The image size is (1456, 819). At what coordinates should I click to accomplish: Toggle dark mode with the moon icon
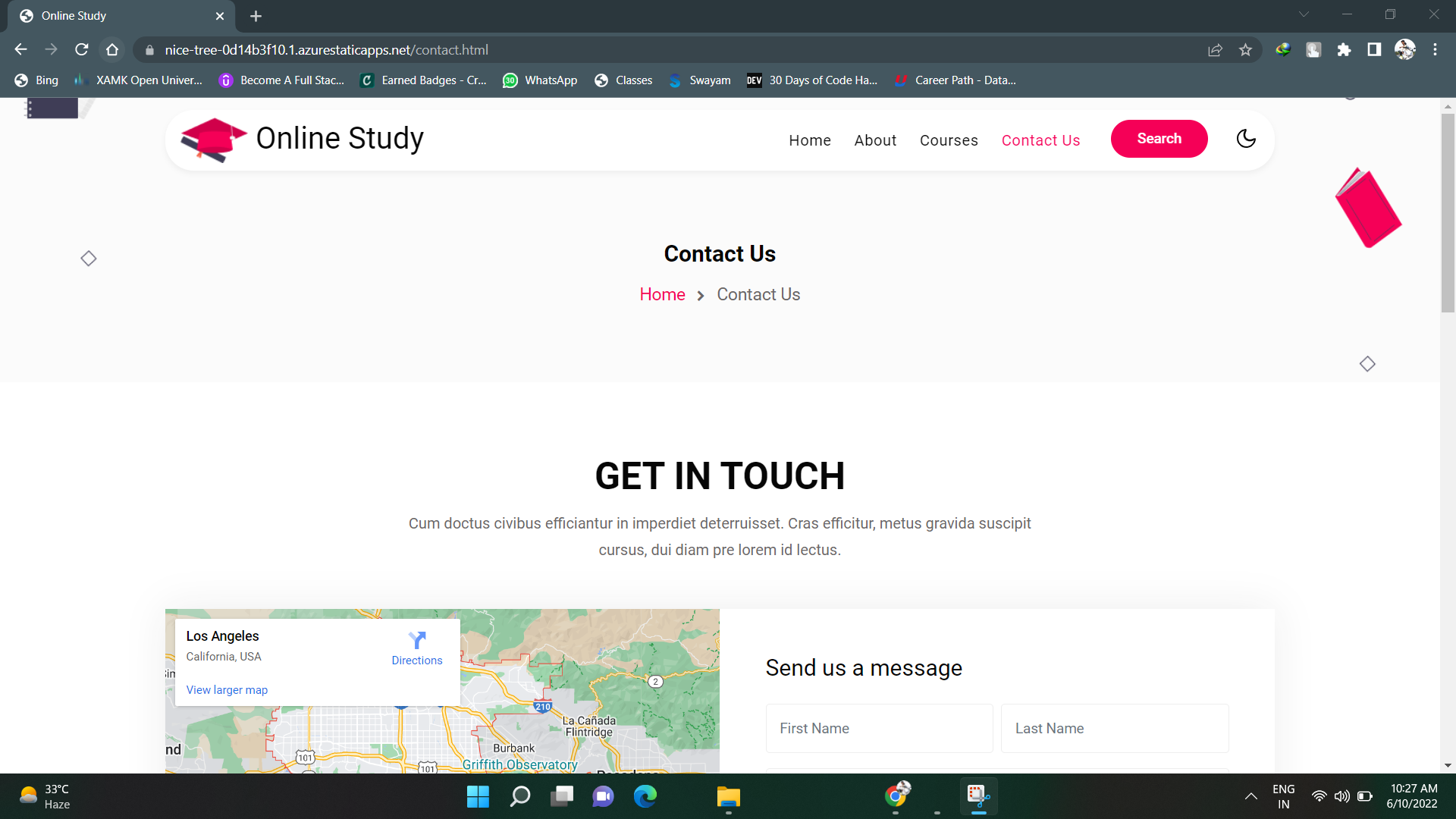click(x=1246, y=139)
